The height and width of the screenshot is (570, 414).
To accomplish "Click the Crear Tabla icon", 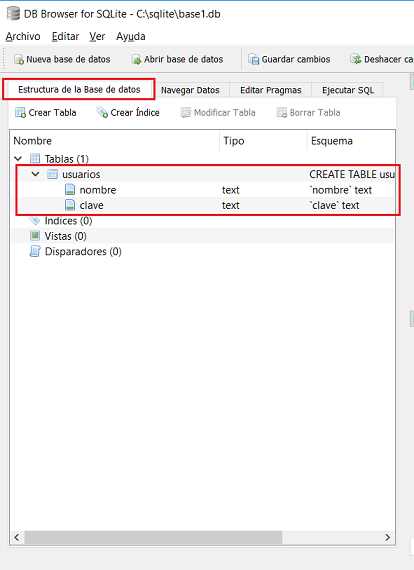I will coord(20,113).
